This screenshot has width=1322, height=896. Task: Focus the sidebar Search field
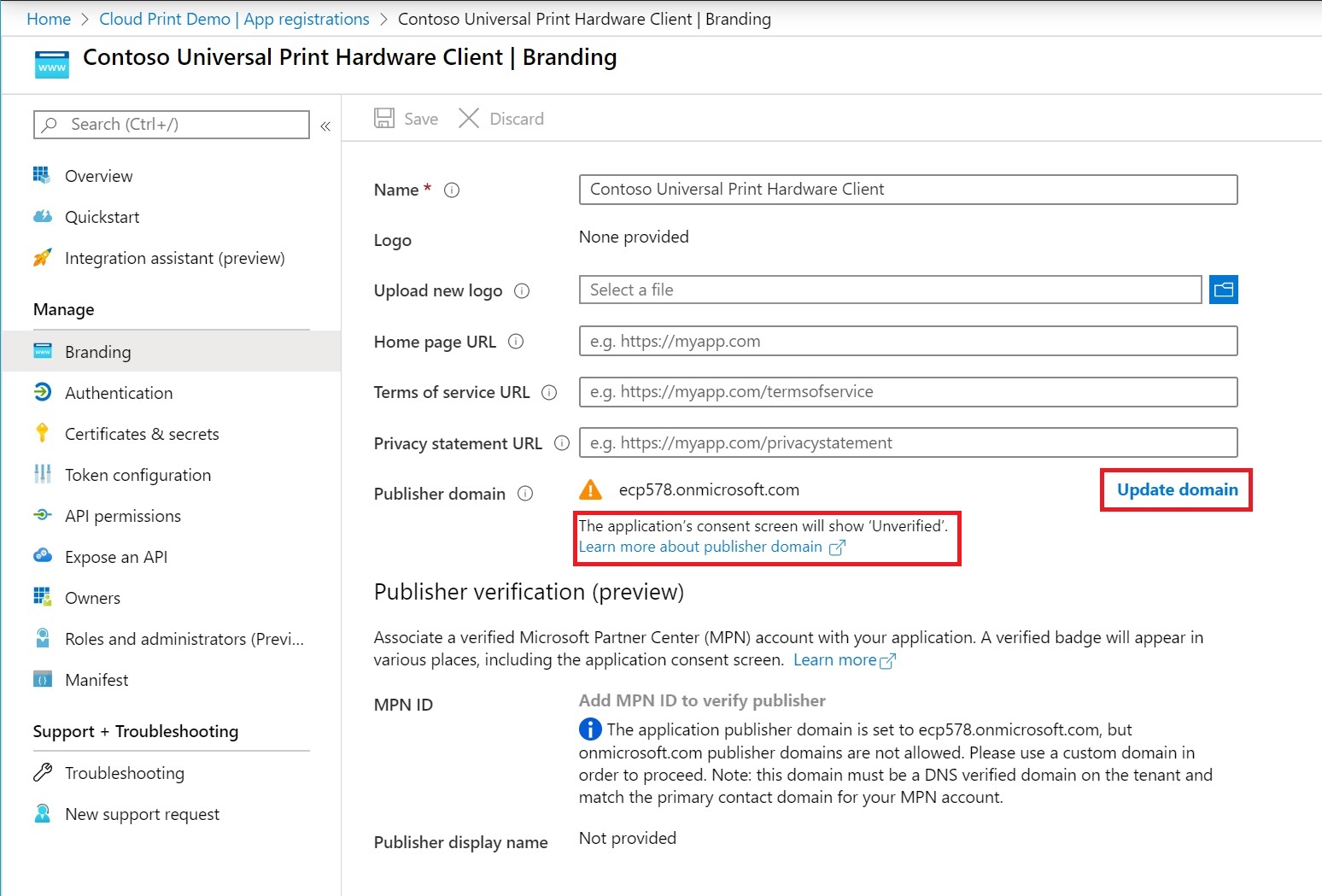click(171, 125)
